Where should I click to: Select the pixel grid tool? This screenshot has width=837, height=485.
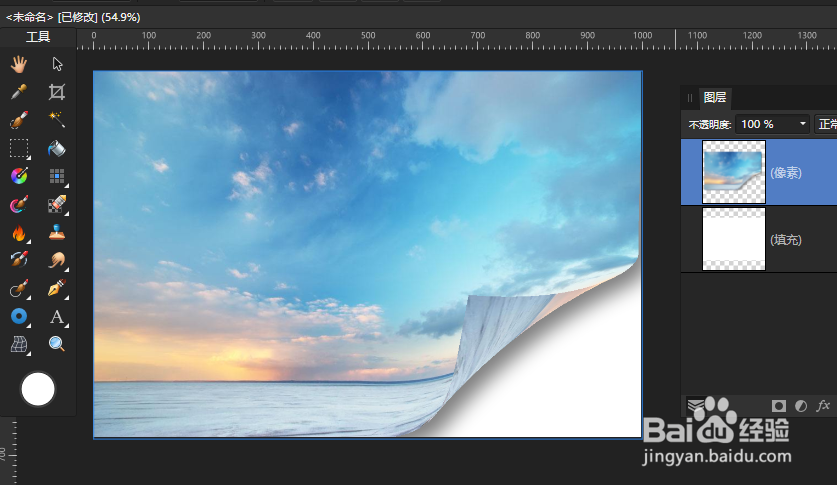point(57,176)
